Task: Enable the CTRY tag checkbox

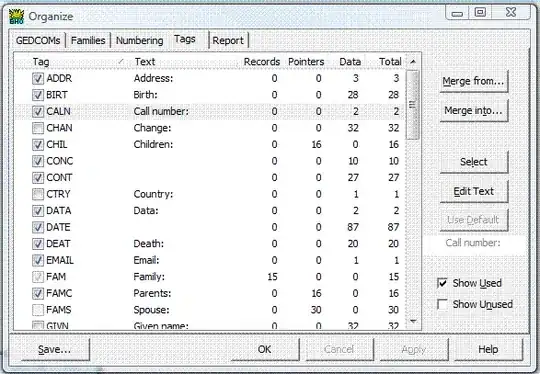Action: point(38,194)
